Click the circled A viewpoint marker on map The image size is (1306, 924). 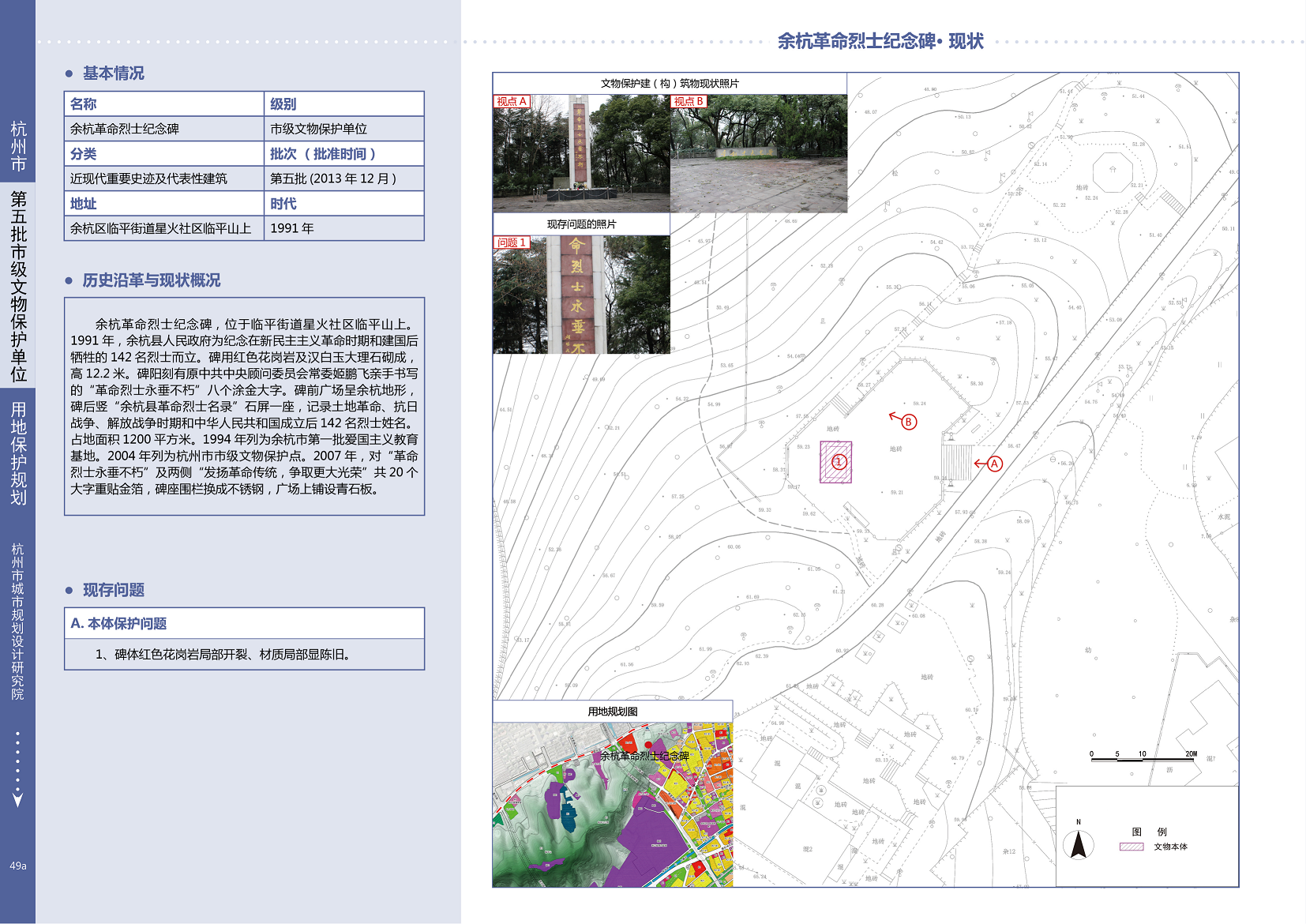[995, 464]
